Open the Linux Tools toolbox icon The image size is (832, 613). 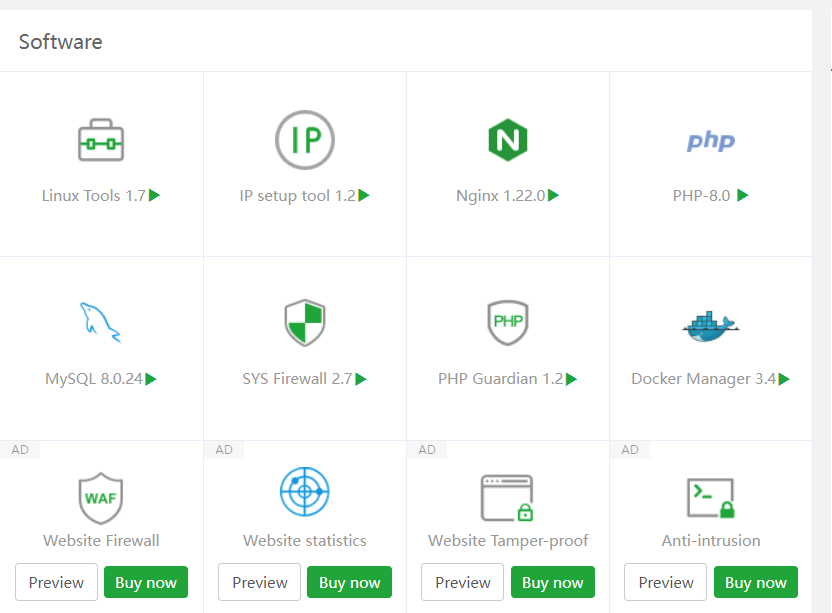(x=101, y=140)
